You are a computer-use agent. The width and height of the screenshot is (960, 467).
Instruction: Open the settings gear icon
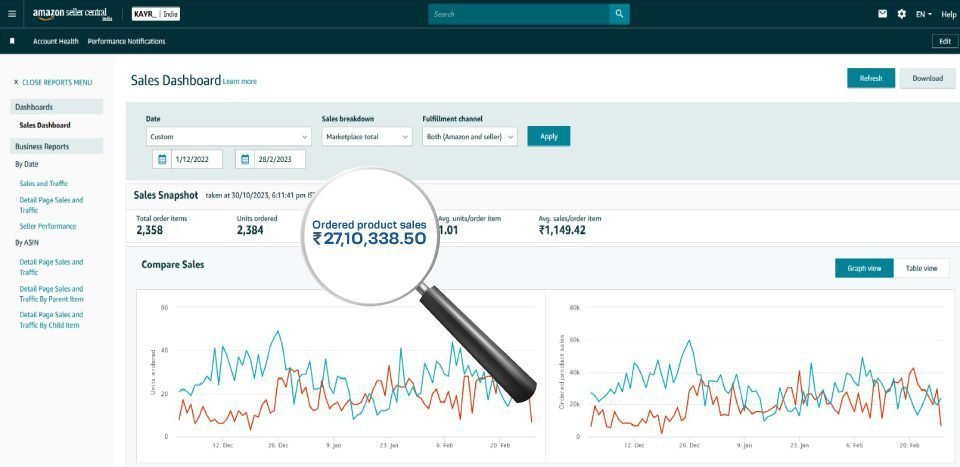click(901, 14)
